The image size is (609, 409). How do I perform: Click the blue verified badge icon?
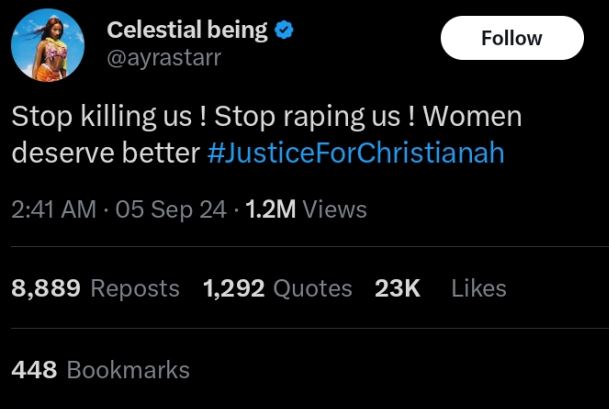click(x=285, y=30)
